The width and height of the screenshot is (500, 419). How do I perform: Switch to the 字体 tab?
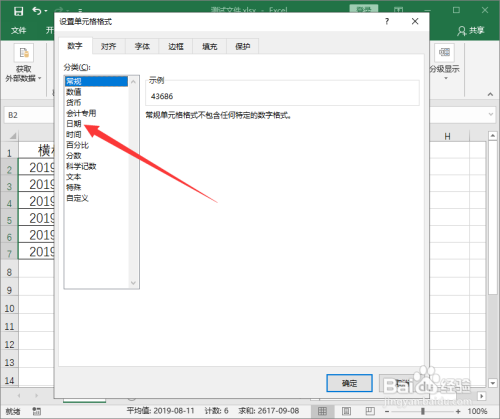click(142, 46)
